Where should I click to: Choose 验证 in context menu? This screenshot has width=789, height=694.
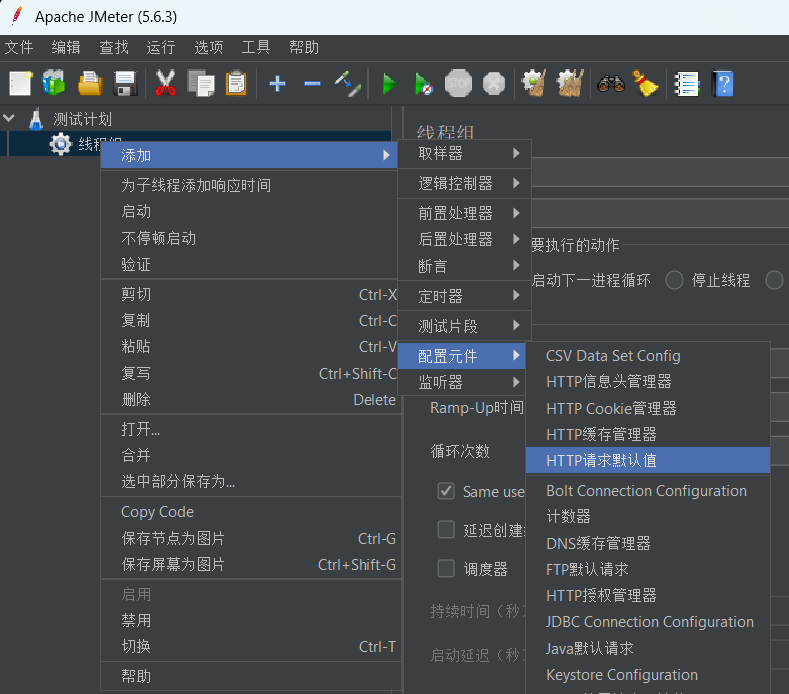250,264
